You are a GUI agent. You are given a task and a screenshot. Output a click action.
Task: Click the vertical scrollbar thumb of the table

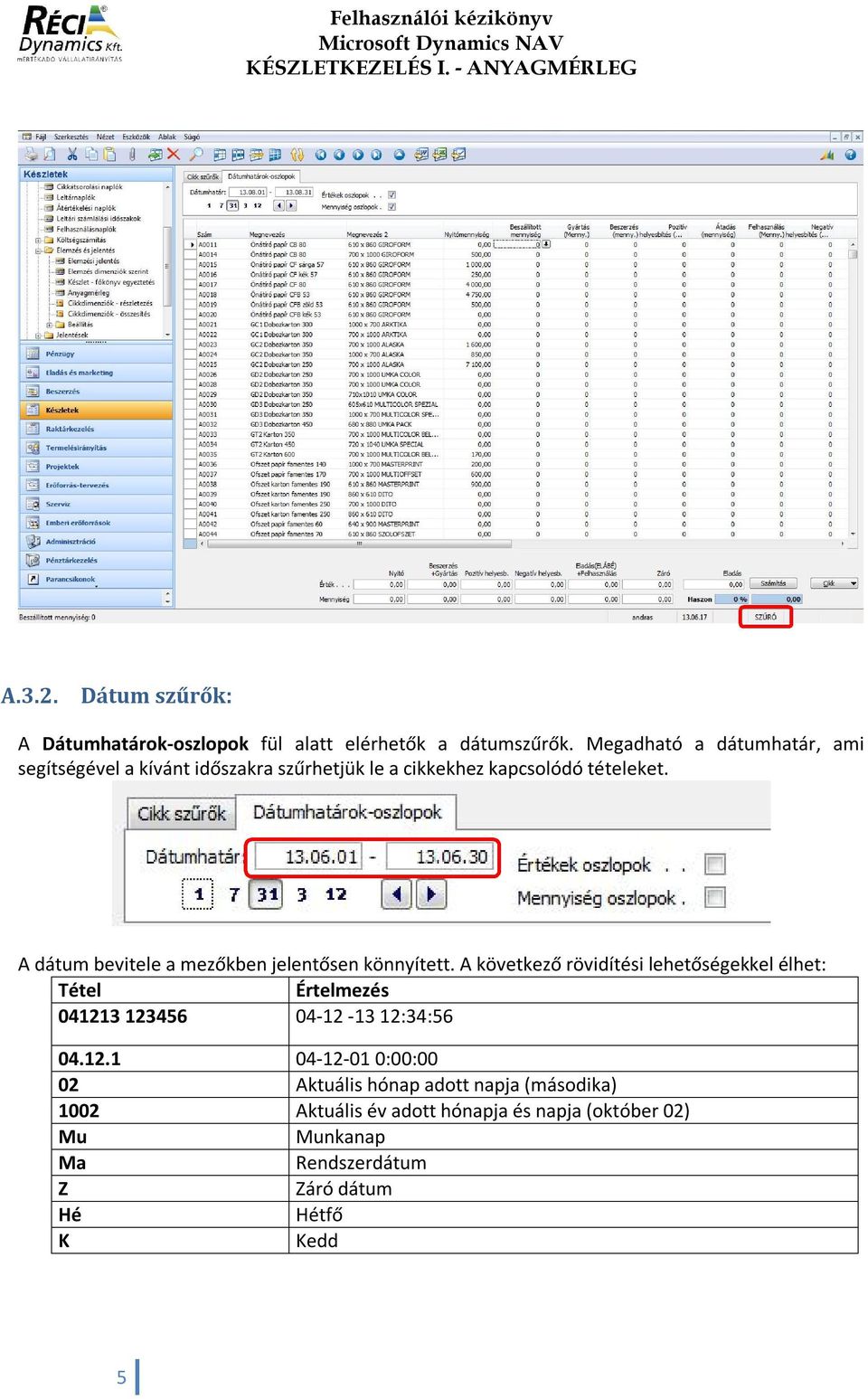[853, 254]
